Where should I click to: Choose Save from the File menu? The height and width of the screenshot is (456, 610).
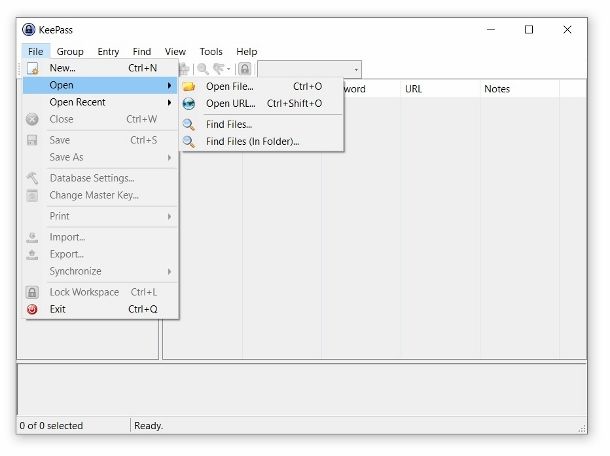point(100,140)
